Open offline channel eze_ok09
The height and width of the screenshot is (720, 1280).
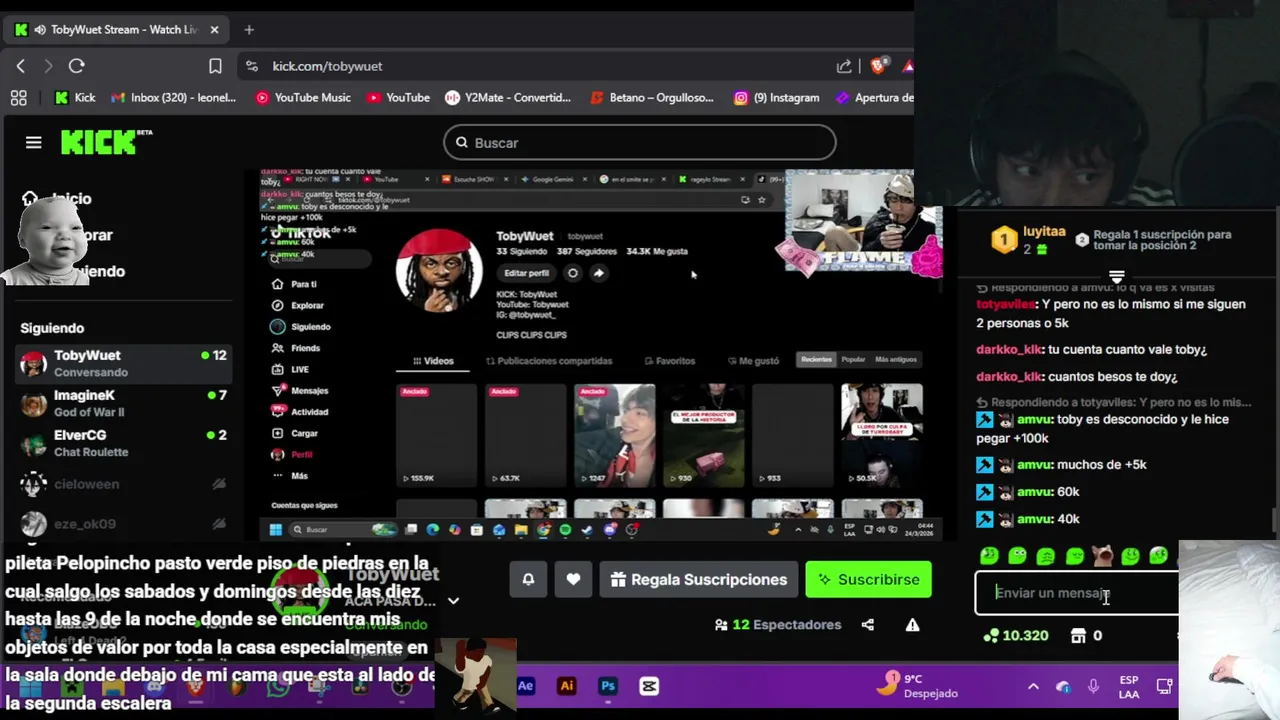[124, 524]
